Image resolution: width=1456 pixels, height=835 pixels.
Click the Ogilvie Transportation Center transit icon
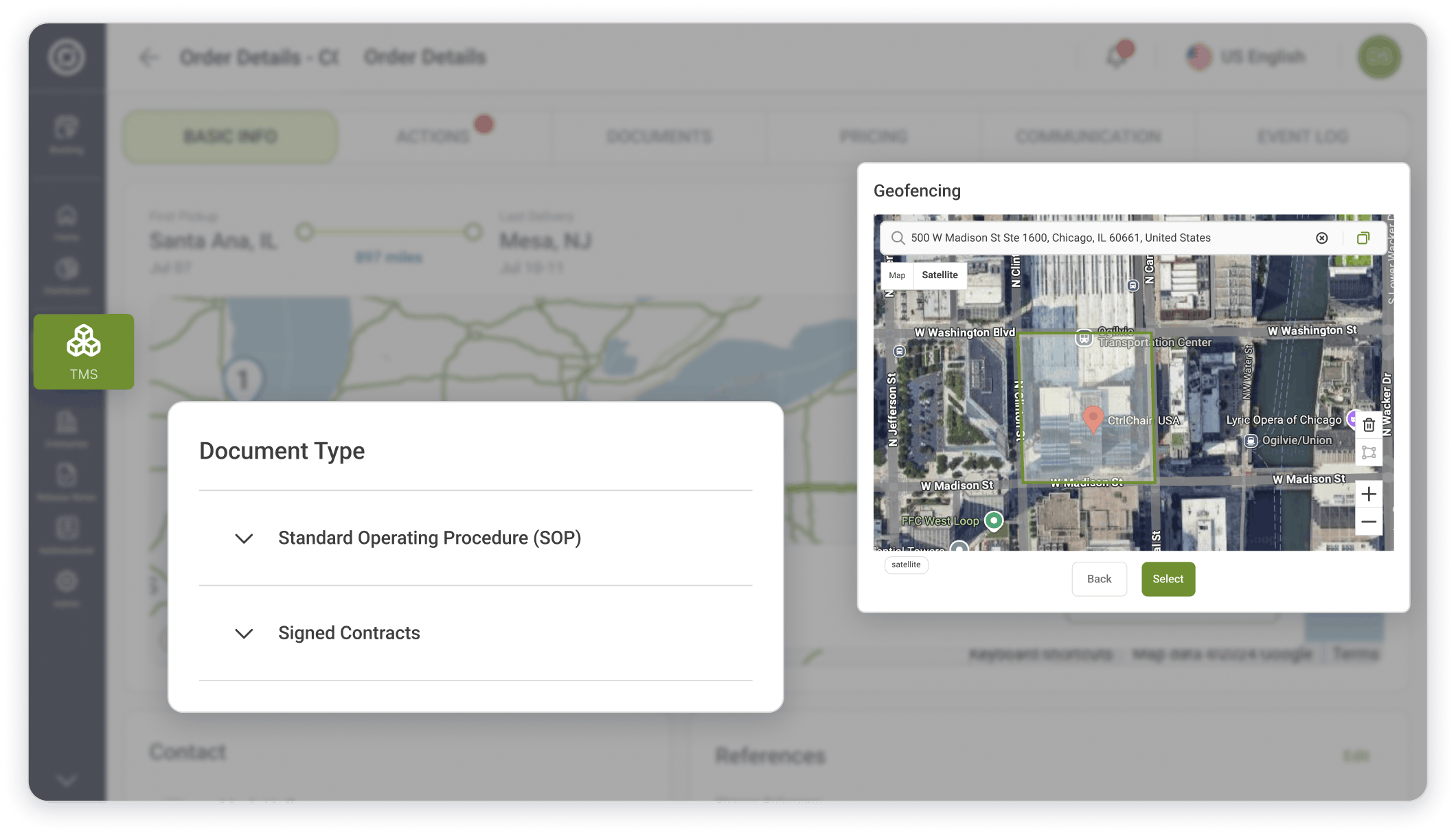[1084, 339]
